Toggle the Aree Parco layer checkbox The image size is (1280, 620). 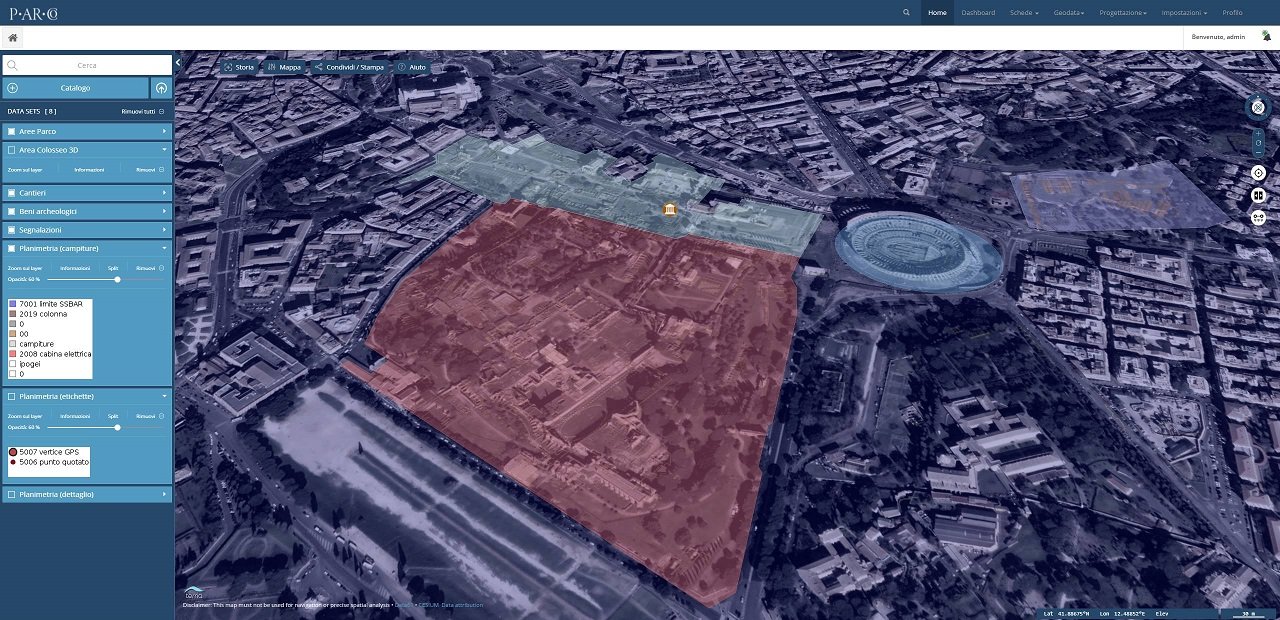[12, 131]
